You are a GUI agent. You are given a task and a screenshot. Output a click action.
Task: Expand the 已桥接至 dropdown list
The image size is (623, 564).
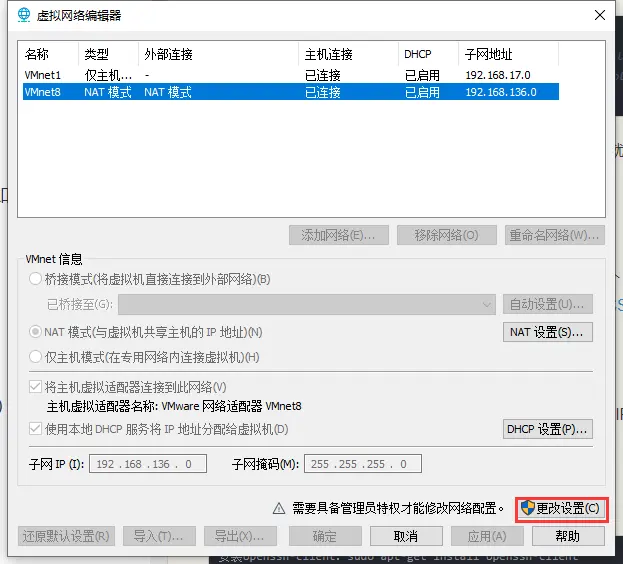(486, 304)
